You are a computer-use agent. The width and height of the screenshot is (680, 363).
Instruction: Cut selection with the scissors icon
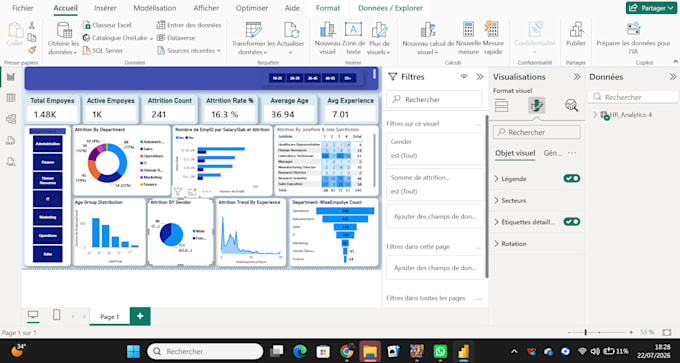click(x=32, y=25)
